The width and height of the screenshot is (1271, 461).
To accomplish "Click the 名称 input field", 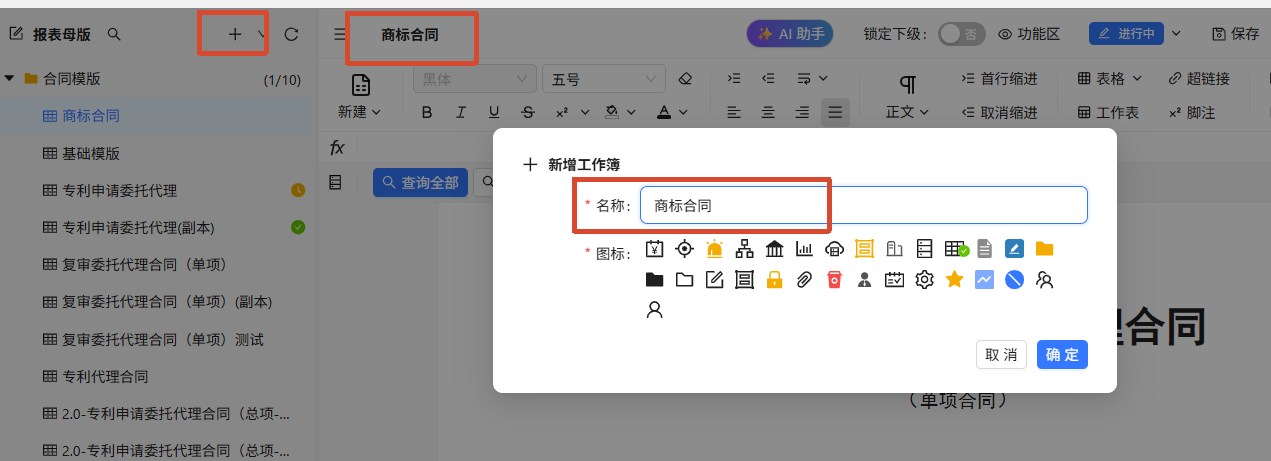I will [864, 205].
